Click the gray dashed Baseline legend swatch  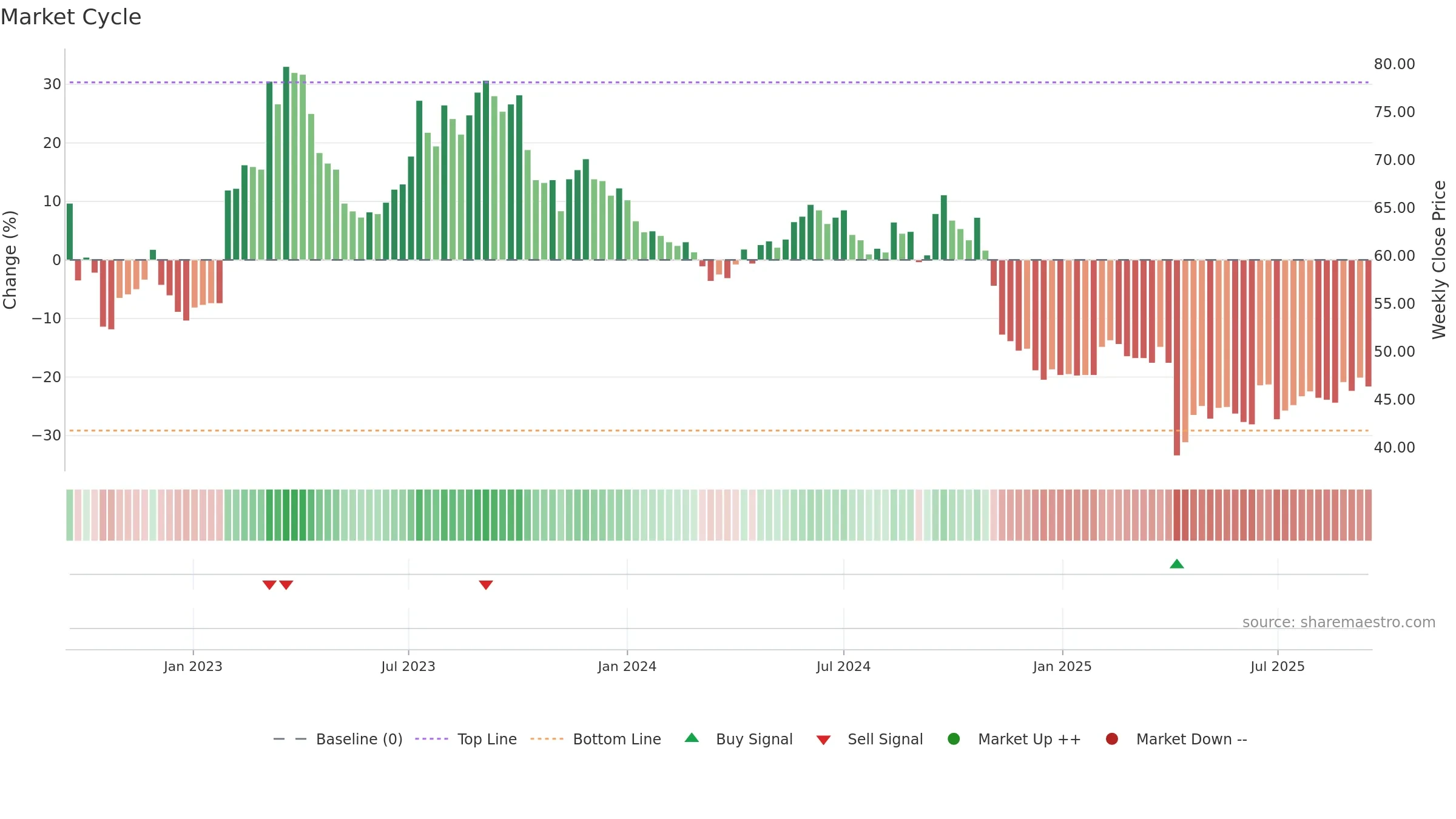coord(289,739)
